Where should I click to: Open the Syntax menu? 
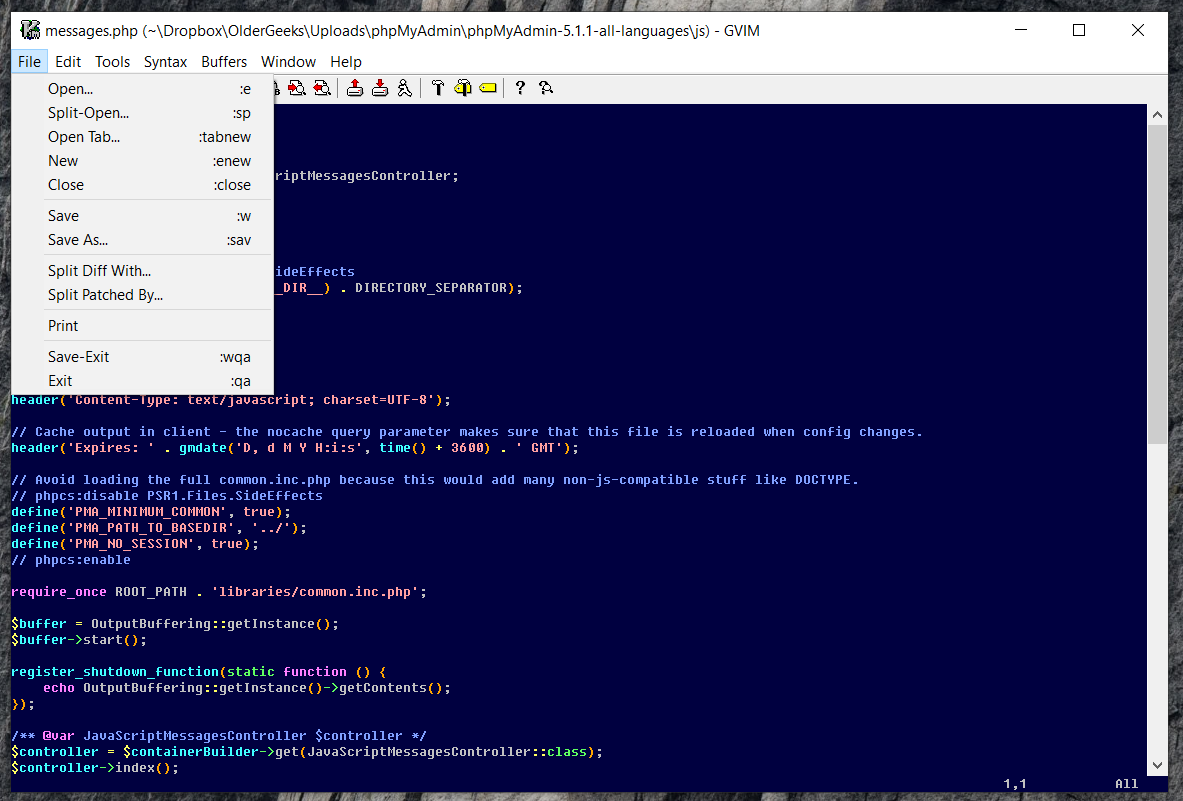tap(164, 61)
